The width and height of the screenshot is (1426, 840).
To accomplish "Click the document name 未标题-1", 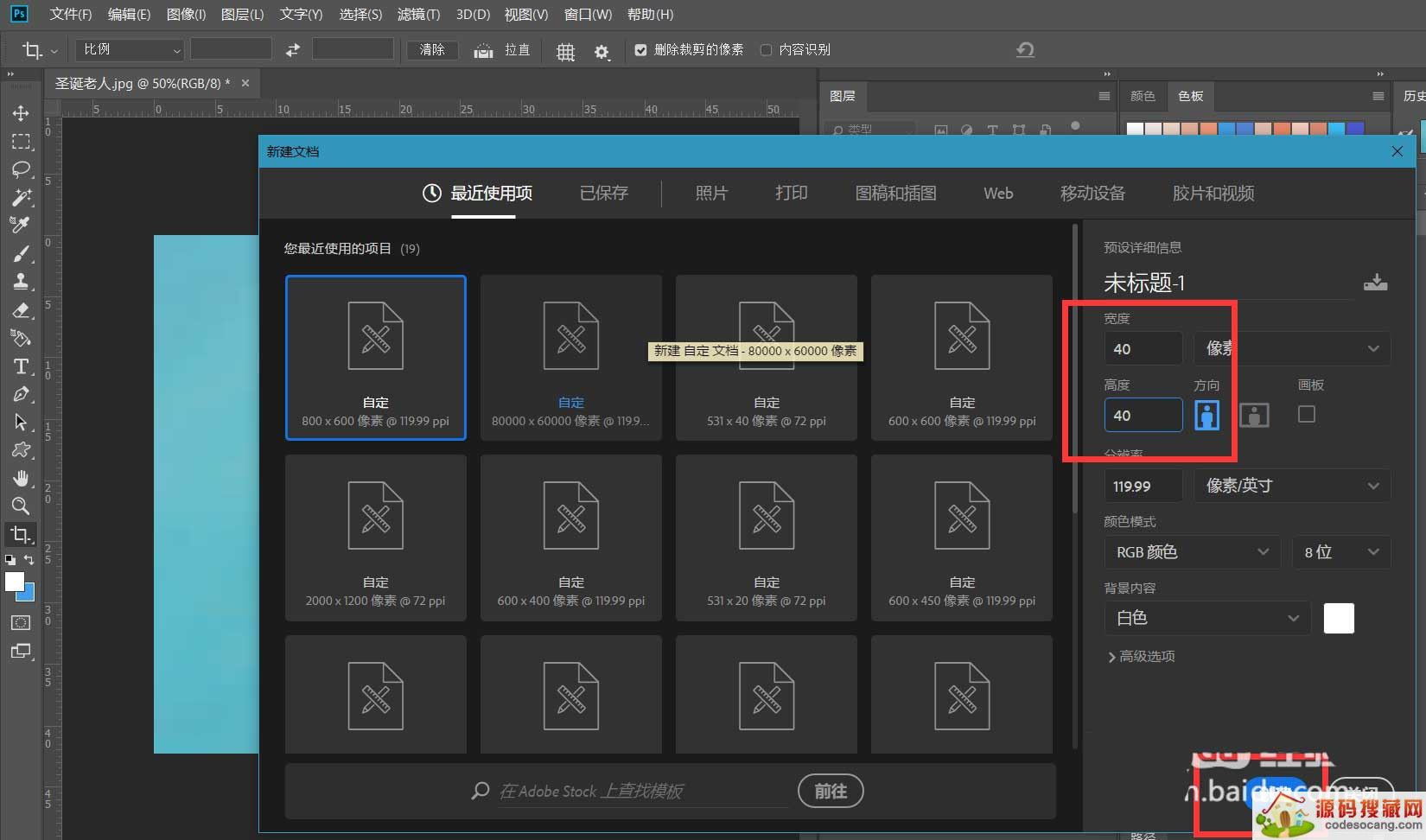I will click(1144, 283).
